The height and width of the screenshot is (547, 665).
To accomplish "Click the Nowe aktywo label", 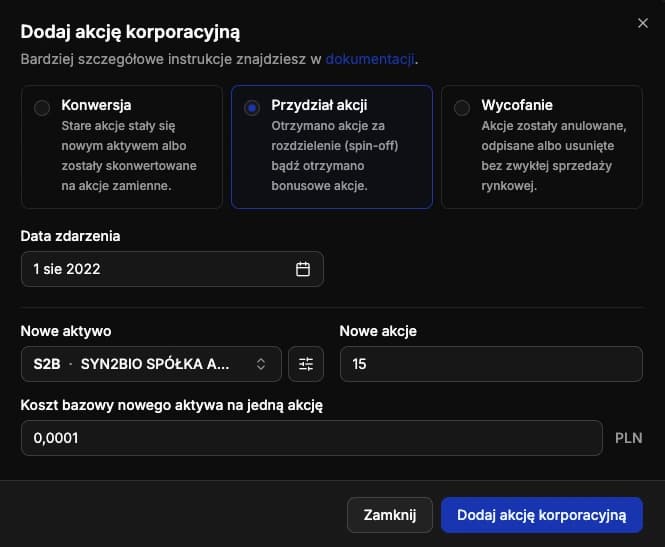I will (x=66, y=331).
